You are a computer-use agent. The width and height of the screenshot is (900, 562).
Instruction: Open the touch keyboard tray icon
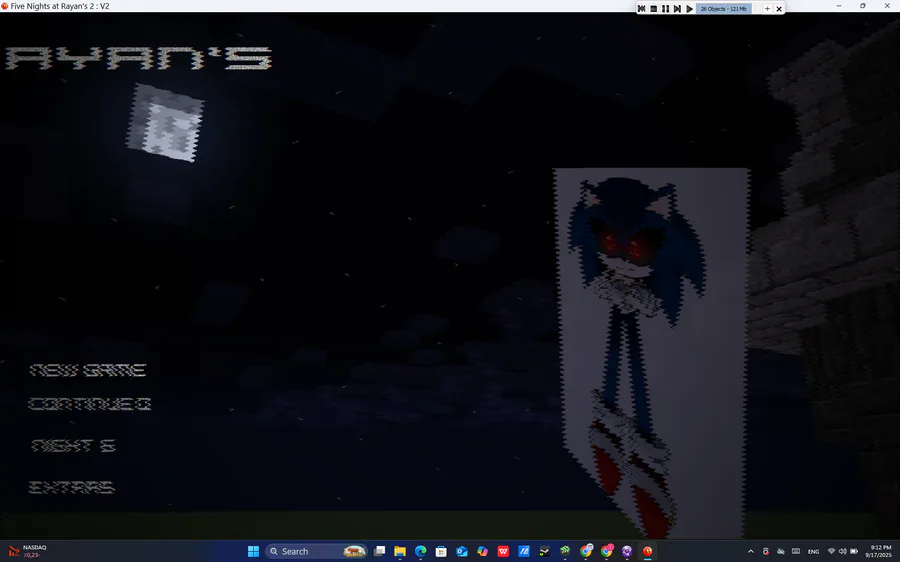796,551
